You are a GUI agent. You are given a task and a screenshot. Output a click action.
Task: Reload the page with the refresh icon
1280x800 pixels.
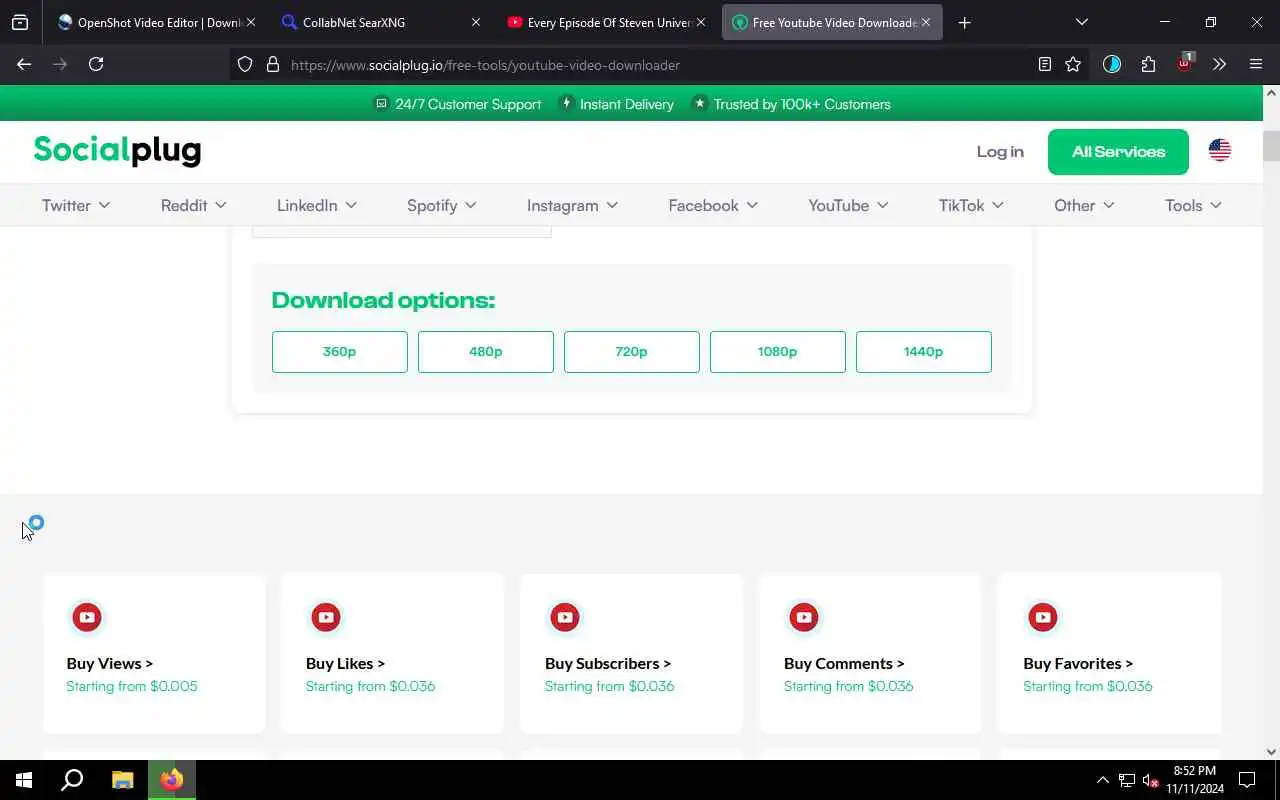96,64
